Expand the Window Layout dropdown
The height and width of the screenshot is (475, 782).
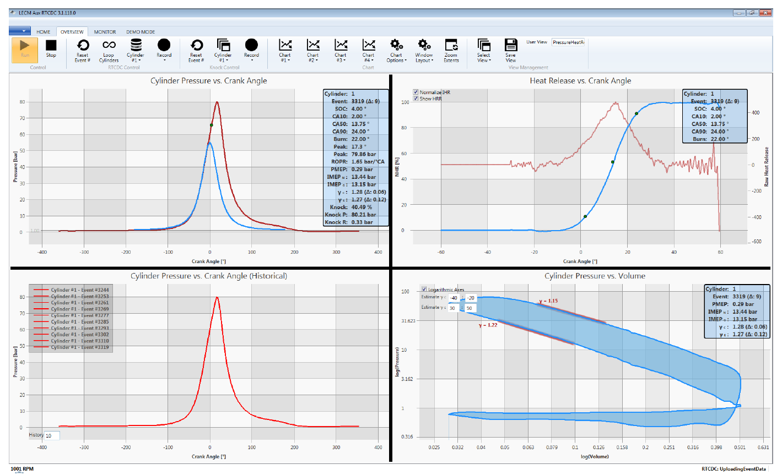coord(424,51)
